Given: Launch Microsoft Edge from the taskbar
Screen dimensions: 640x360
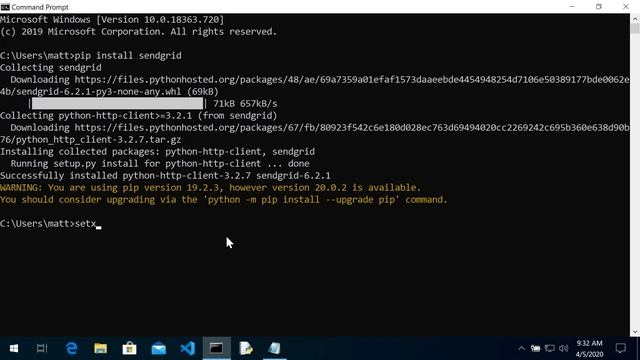Looking at the screenshot, I should [71, 348].
